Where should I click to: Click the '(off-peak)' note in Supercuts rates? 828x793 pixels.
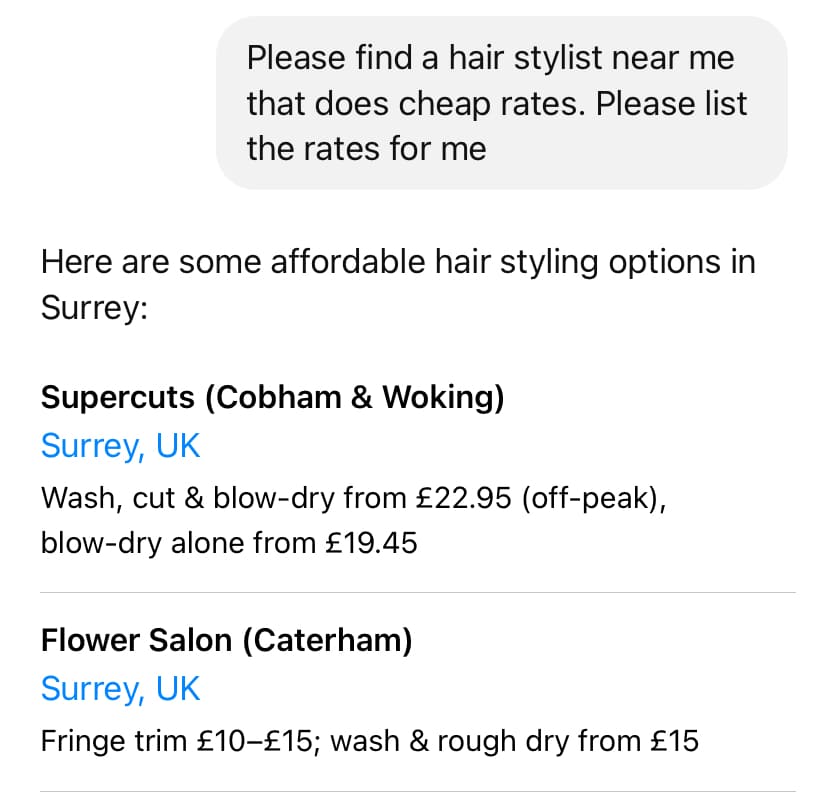594,498
